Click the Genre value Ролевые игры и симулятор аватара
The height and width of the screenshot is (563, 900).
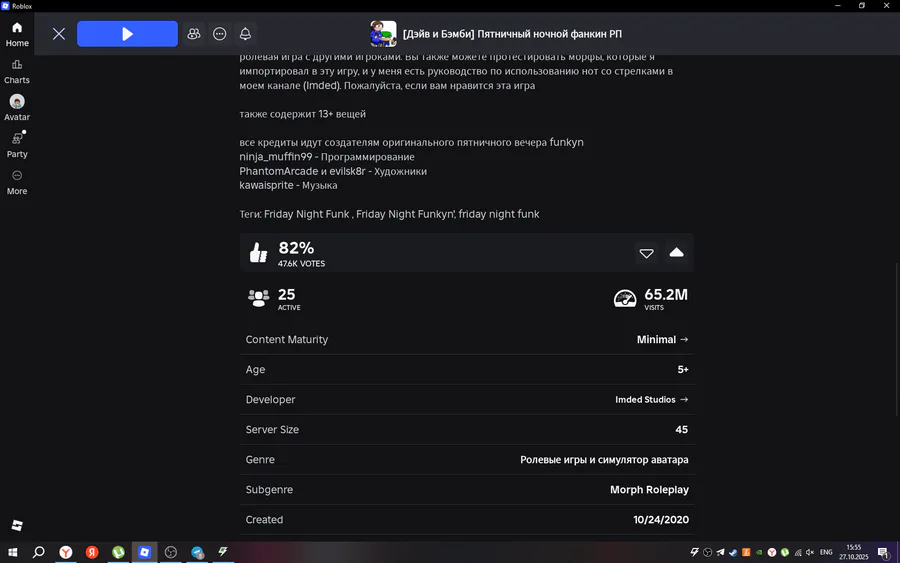click(604, 460)
